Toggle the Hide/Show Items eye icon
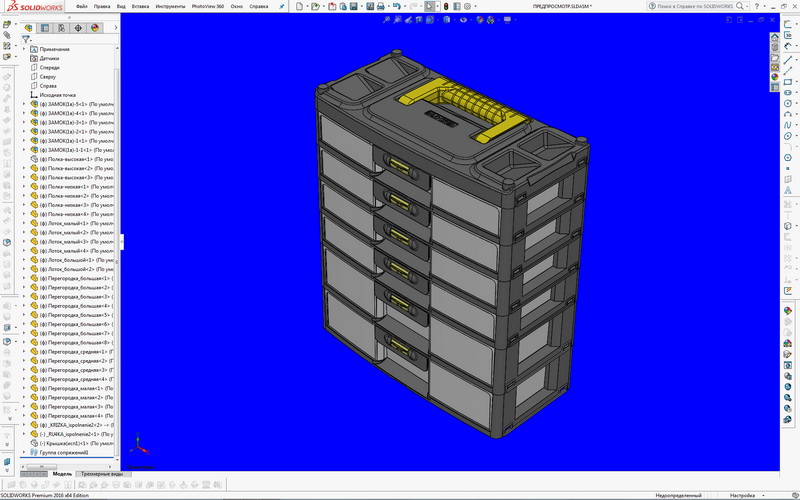Image resolution: width=800 pixels, height=500 pixels. click(463, 20)
